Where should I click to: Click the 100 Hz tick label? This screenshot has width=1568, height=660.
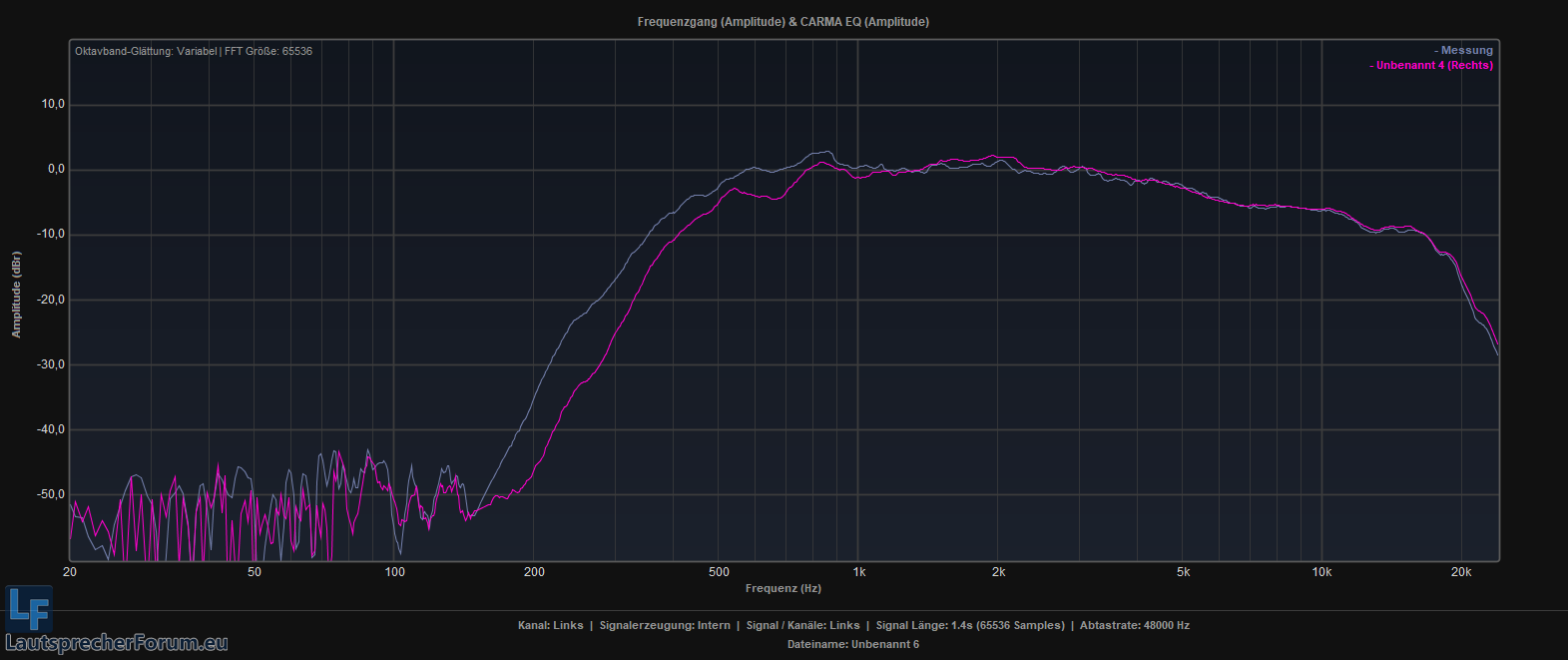394,572
